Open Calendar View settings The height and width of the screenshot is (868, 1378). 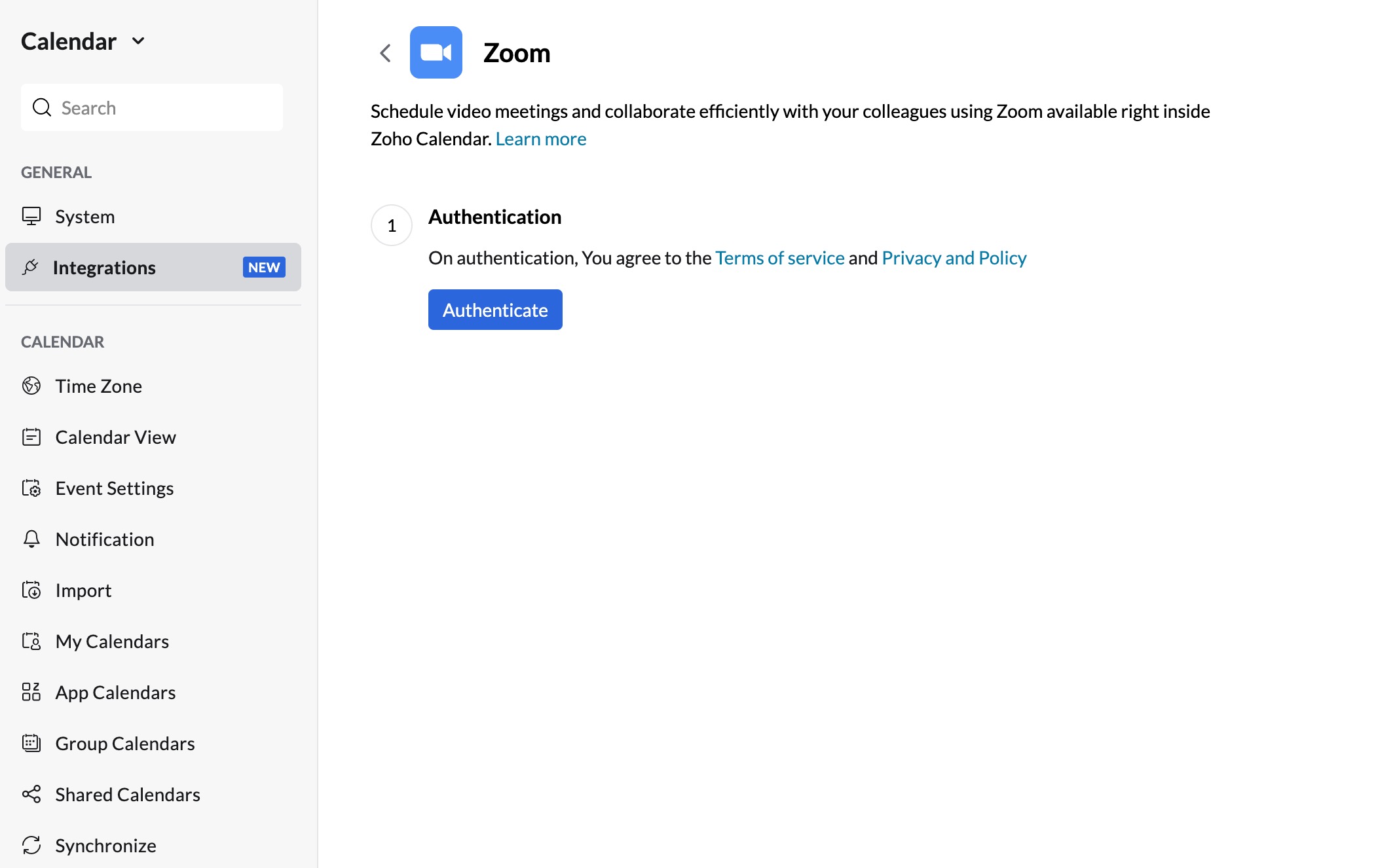pos(153,437)
